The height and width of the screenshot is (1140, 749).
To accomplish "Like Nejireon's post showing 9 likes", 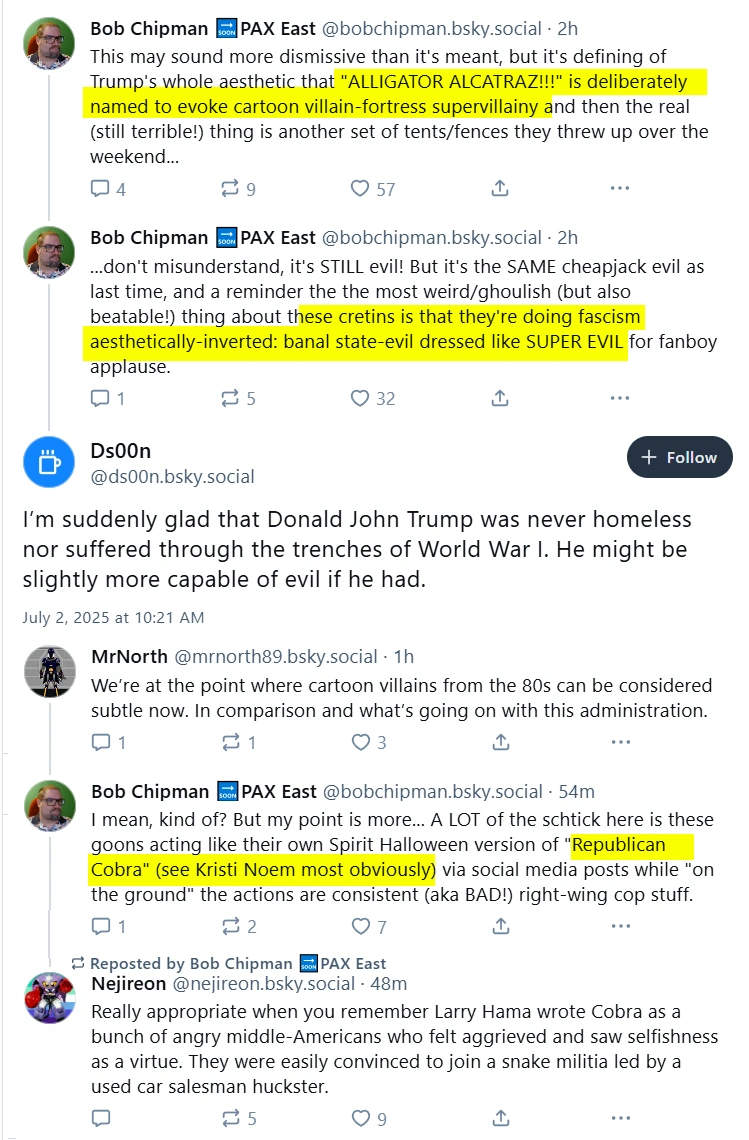I will [x=369, y=1118].
